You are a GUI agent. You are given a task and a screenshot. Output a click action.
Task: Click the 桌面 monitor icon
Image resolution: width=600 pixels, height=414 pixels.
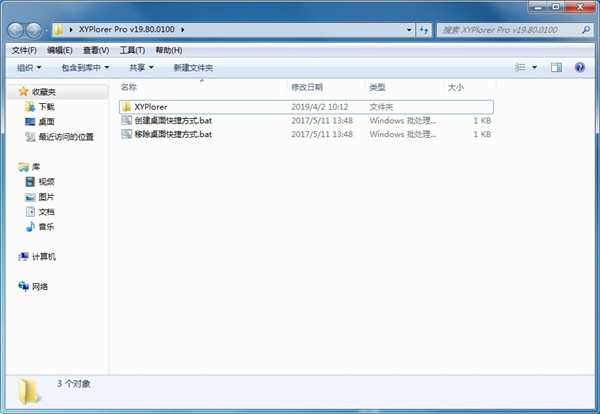click(30, 122)
